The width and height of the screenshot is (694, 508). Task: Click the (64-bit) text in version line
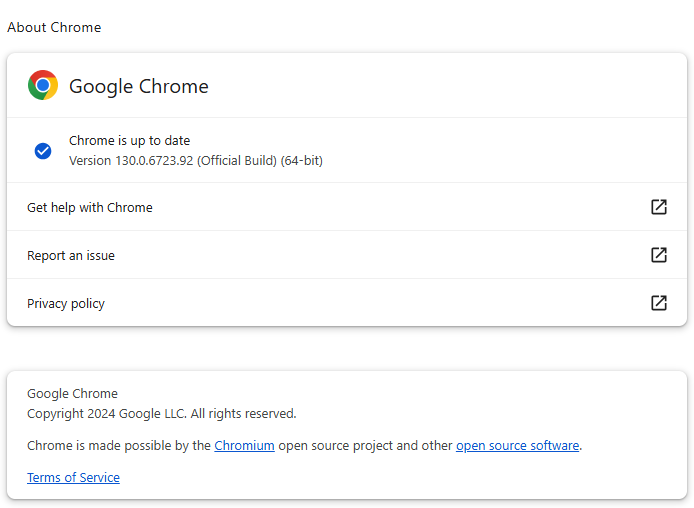coord(301,161)
